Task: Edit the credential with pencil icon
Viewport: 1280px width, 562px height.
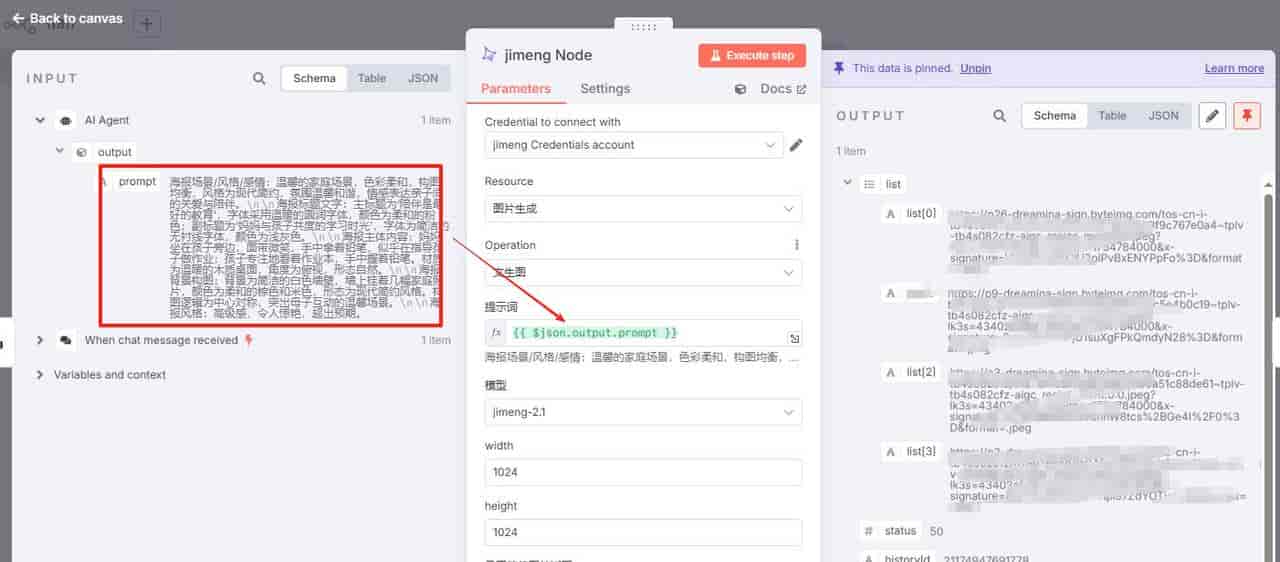Action: tap(796, 145)
